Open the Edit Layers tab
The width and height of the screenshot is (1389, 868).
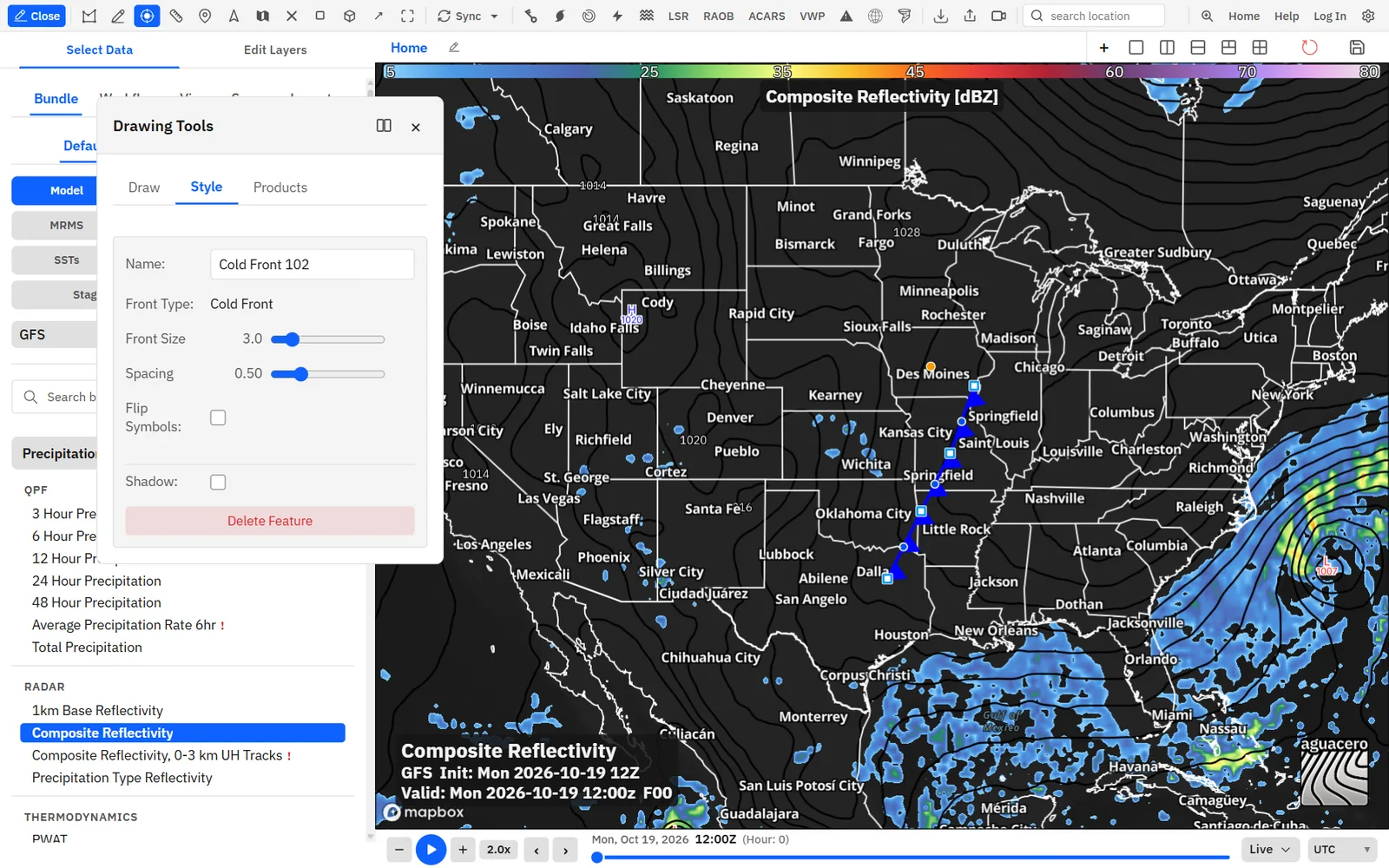pos(275,49)
